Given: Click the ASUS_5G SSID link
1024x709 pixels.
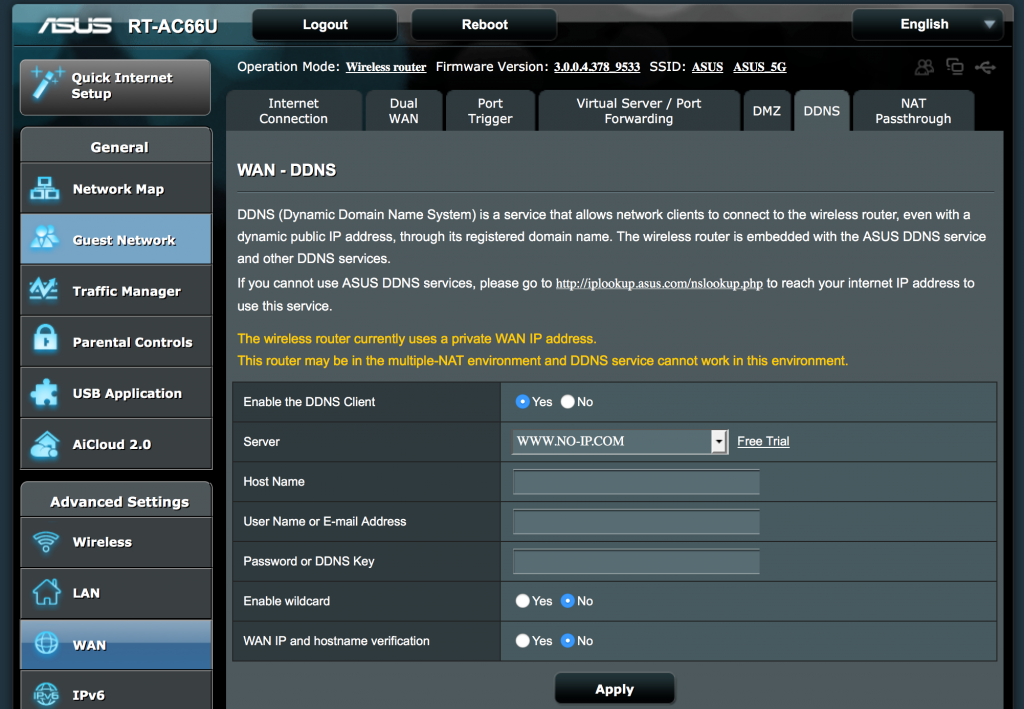Looking at the screenshot, I should pos(760,67).
